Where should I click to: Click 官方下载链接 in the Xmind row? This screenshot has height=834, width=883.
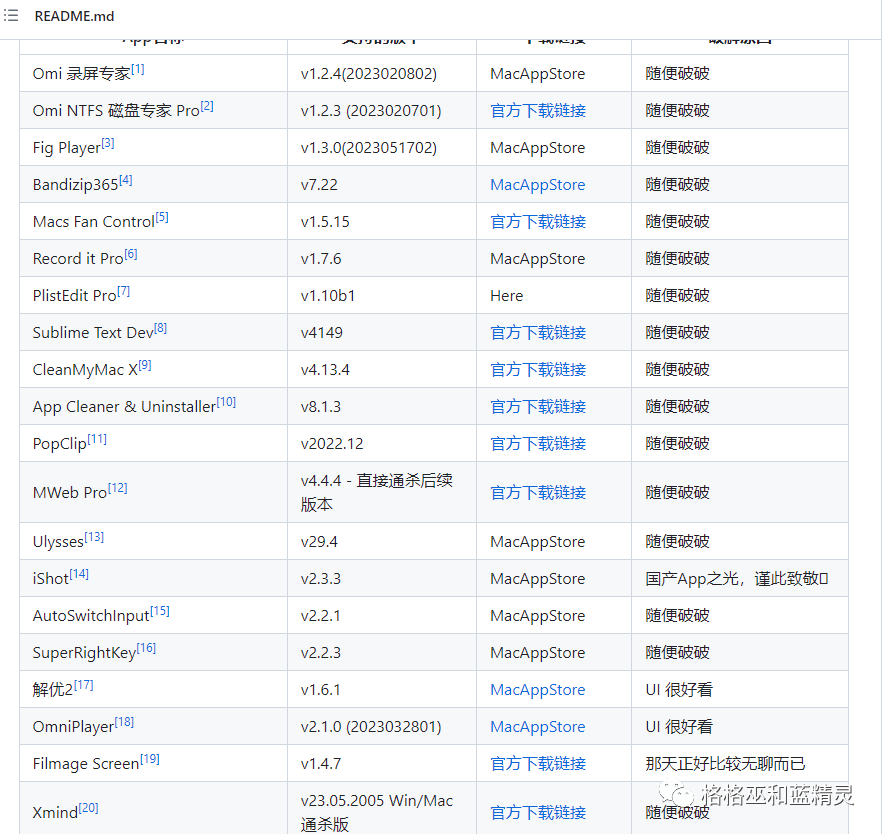point(538,813)
